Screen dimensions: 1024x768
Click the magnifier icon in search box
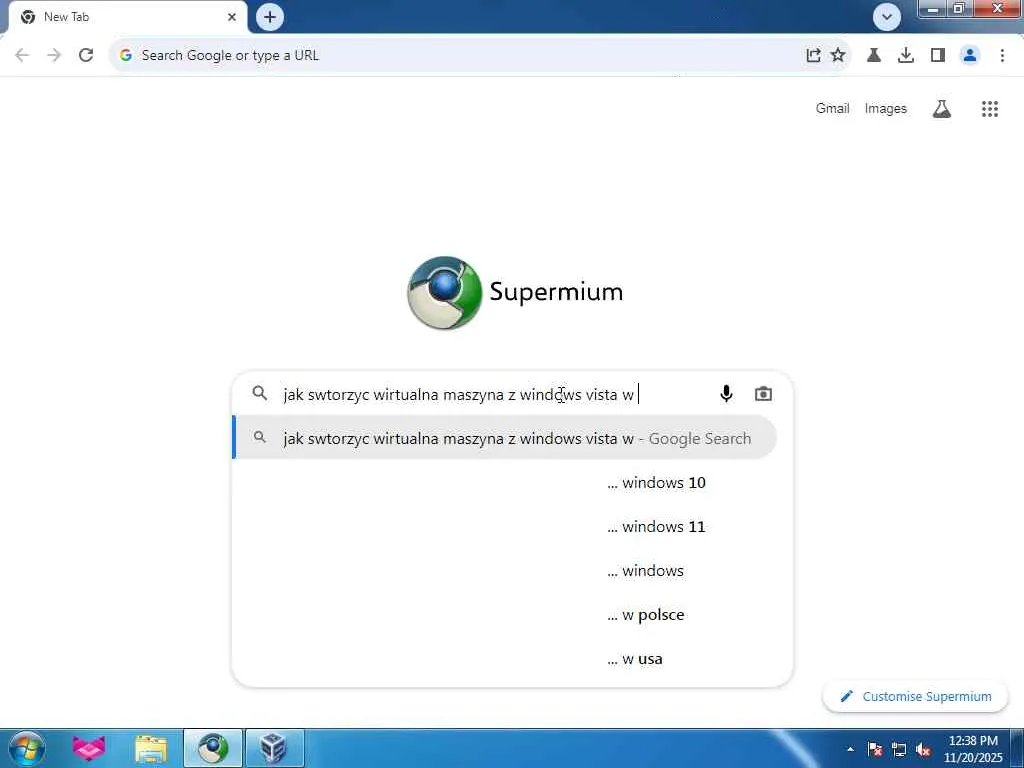(260, 393)
